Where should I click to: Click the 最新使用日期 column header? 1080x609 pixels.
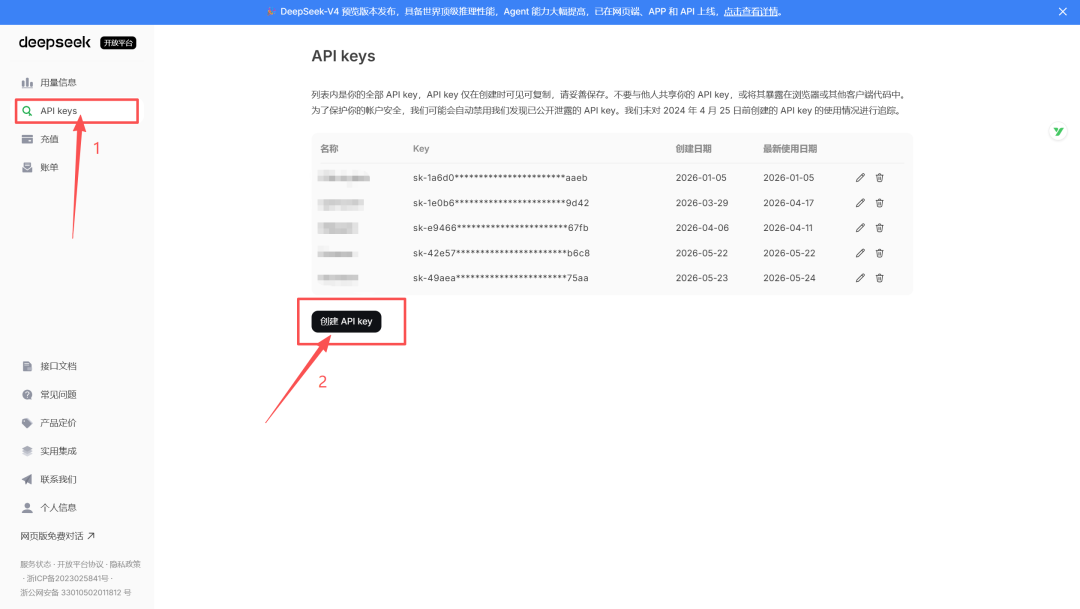coord(790,149)
